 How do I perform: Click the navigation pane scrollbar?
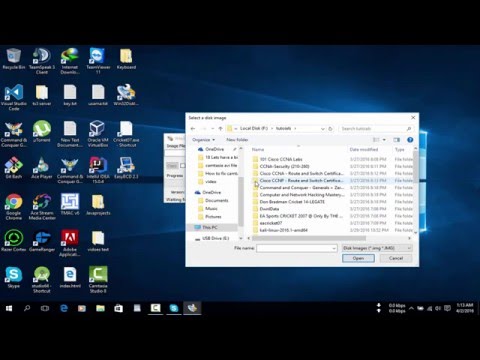(x=240, y=201)
